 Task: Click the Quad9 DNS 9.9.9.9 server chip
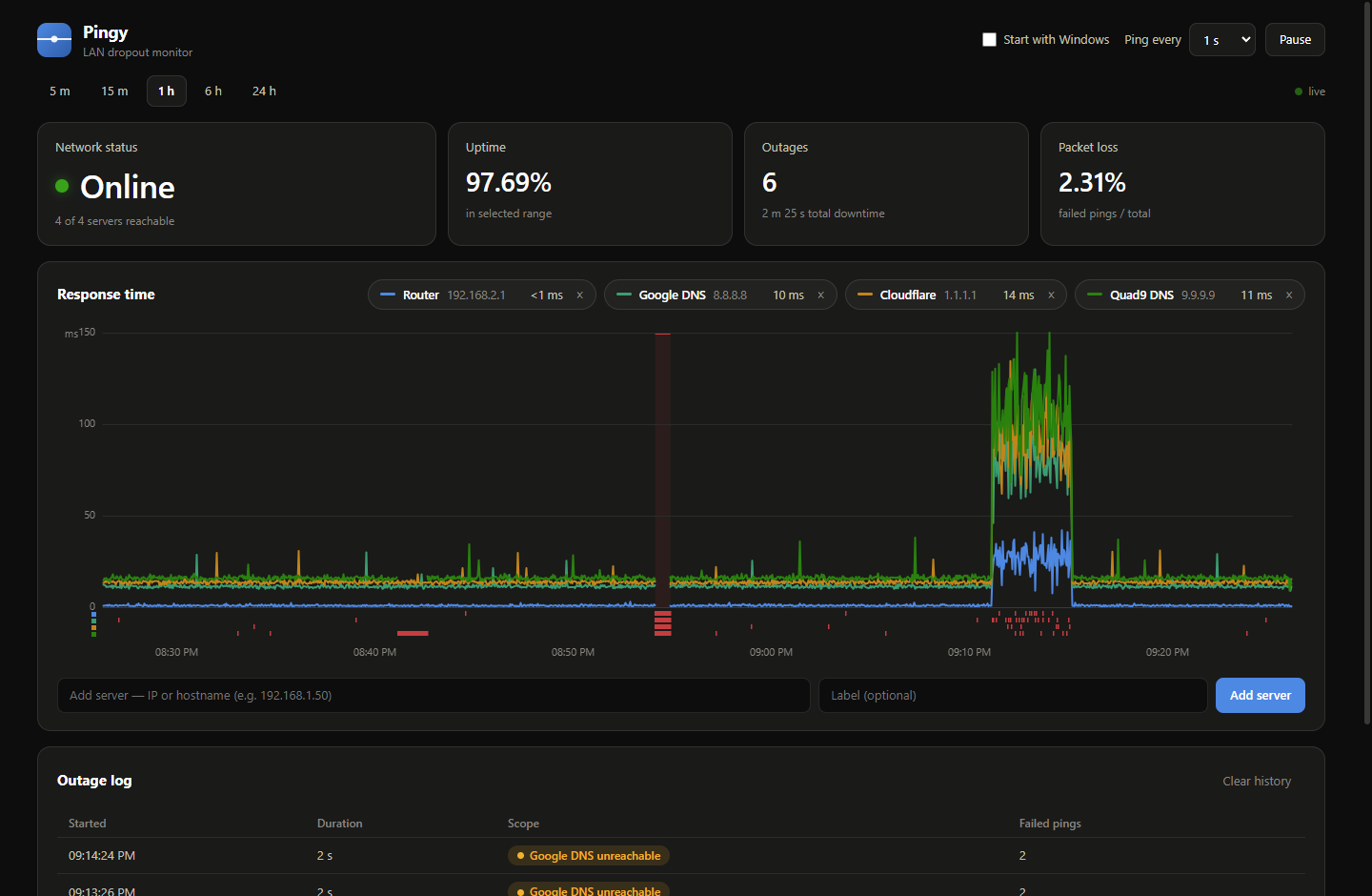[1189, 295]
